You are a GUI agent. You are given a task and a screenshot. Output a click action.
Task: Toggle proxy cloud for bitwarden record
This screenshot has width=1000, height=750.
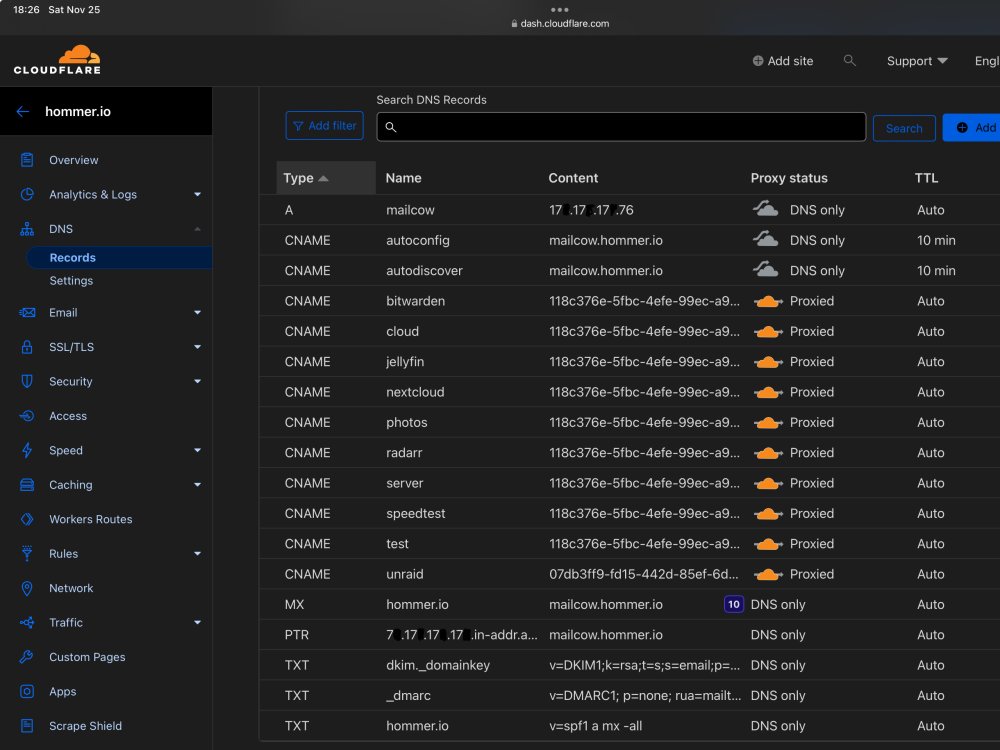768,301
